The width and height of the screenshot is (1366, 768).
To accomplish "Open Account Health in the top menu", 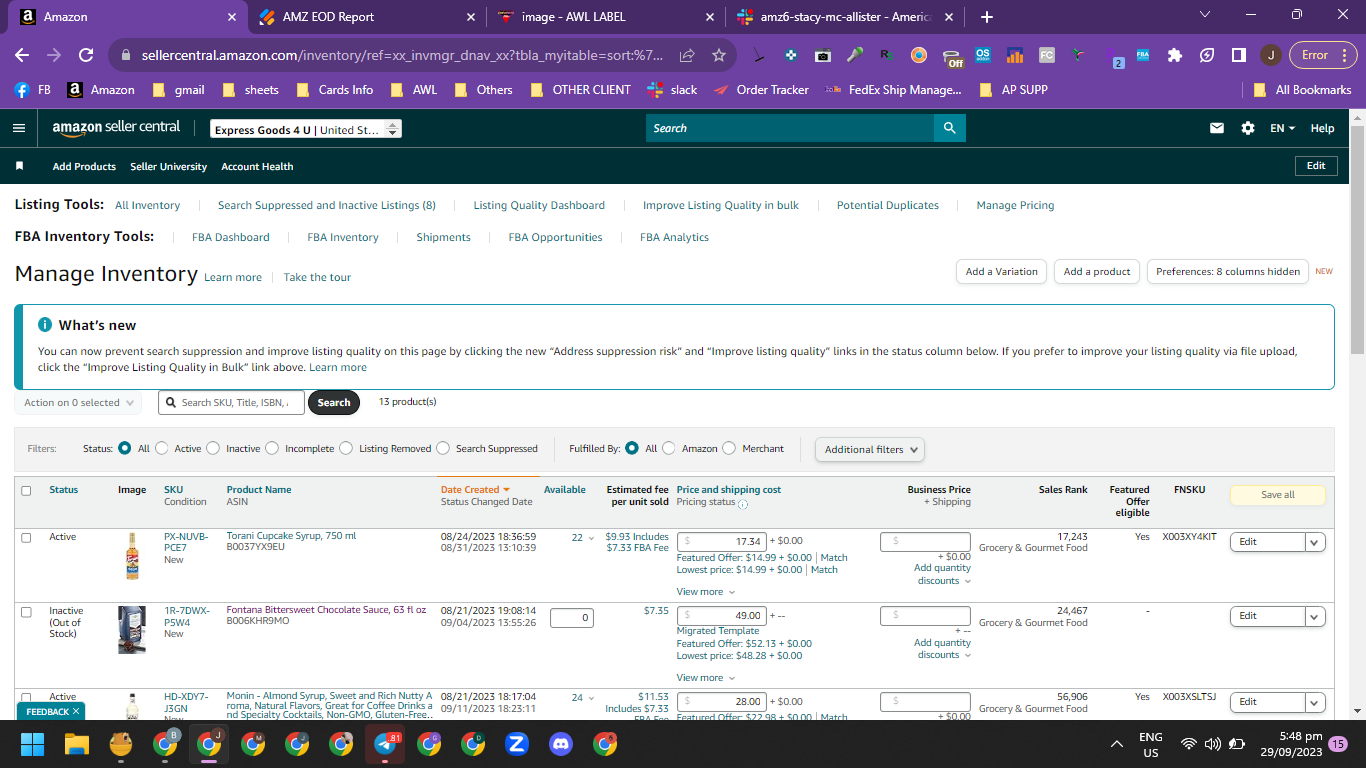I will (x=257, y=166).
